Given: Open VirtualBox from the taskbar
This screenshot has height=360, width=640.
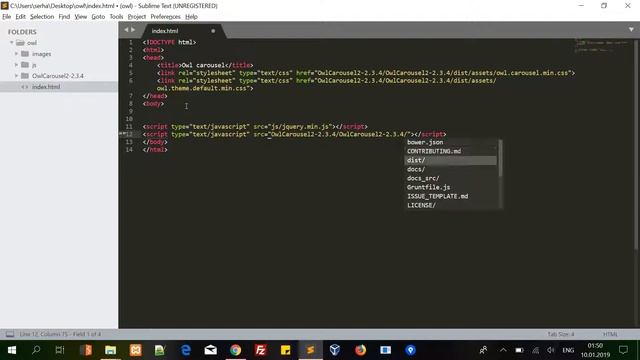Looking at the screenshot, I should point(335,350).
